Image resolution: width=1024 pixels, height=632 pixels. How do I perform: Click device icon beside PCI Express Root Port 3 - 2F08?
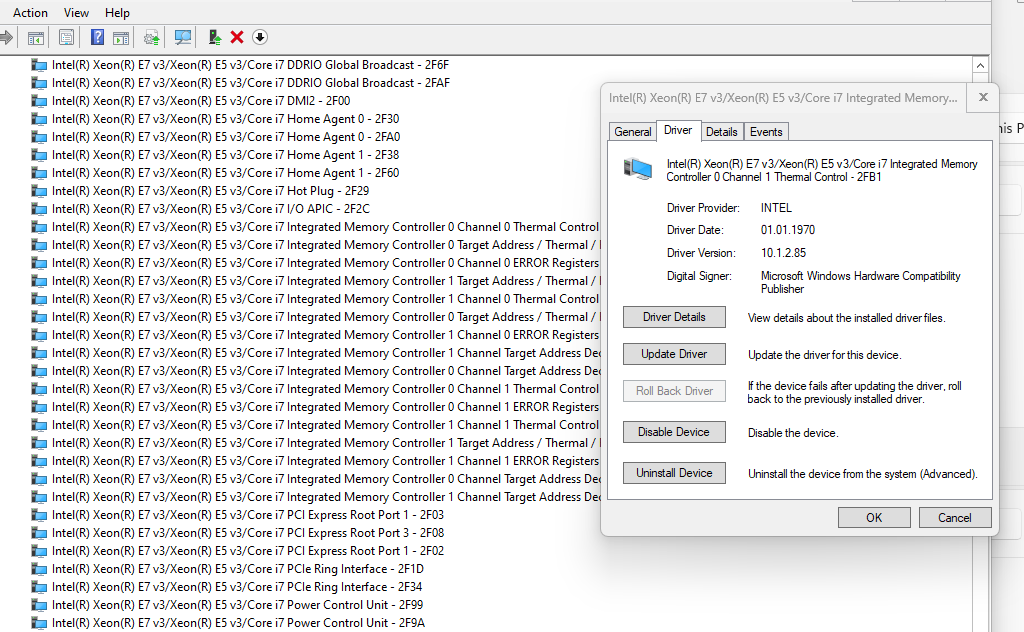click(39, 533)
